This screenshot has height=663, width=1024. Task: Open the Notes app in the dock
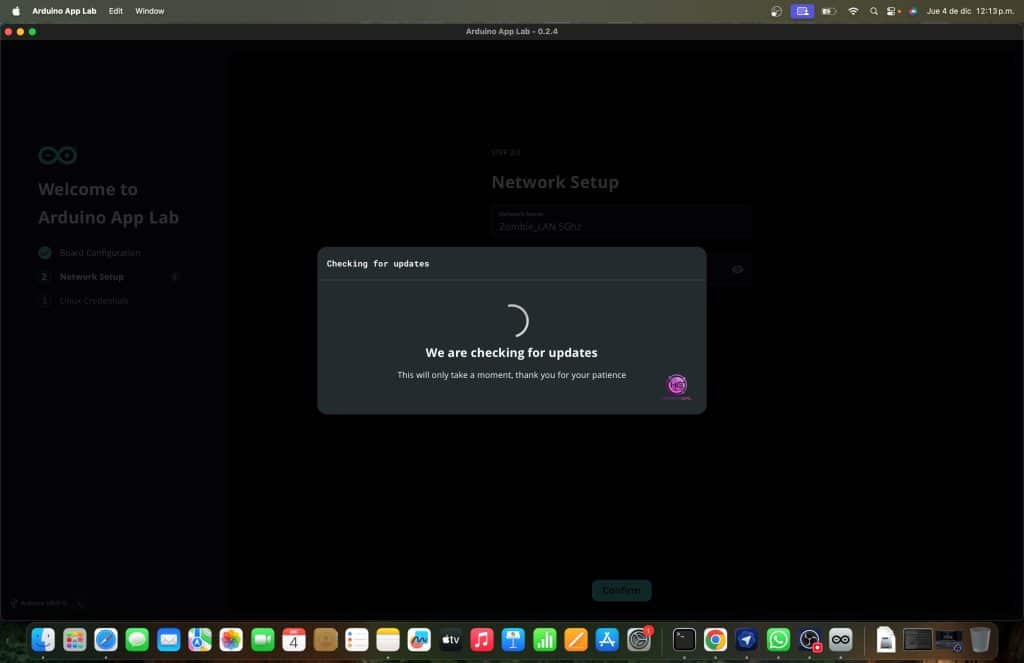(x=388, y=639)
